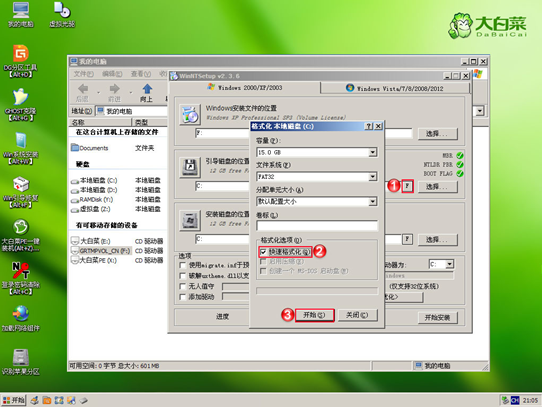Click the Start button in format dialog
The image size is (542, 407).
pos(315,315)
